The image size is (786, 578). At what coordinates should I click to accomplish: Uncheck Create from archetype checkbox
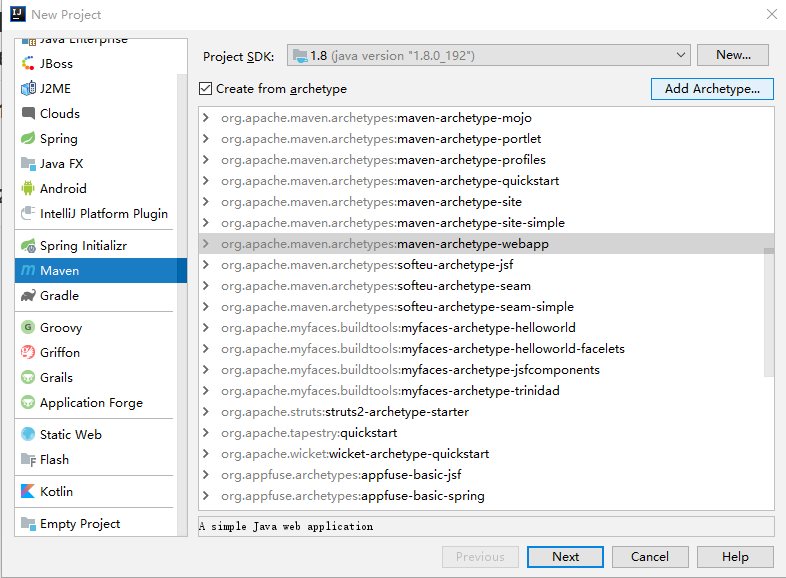[205, 89]
